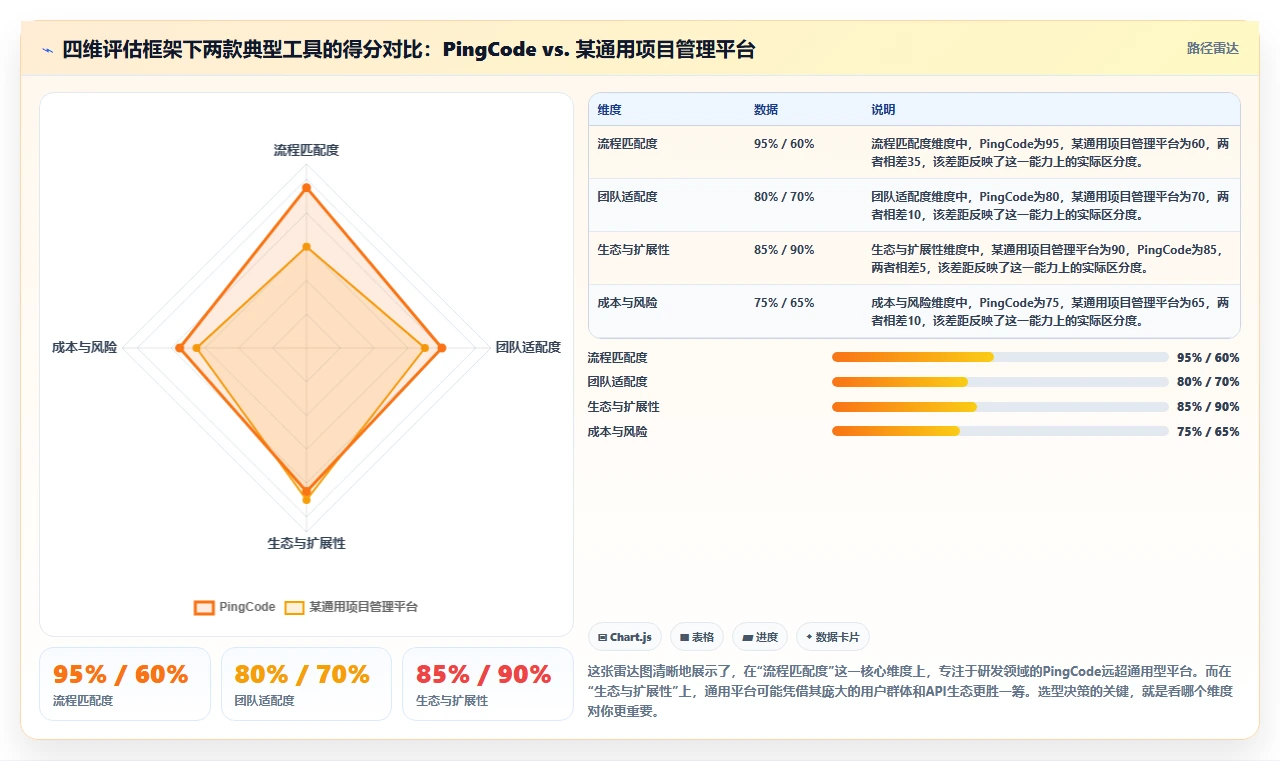This screenshot has height=761, width=1280.
Task: Click the icon in the 数据卡片 tag
Action: coord(808,636)
